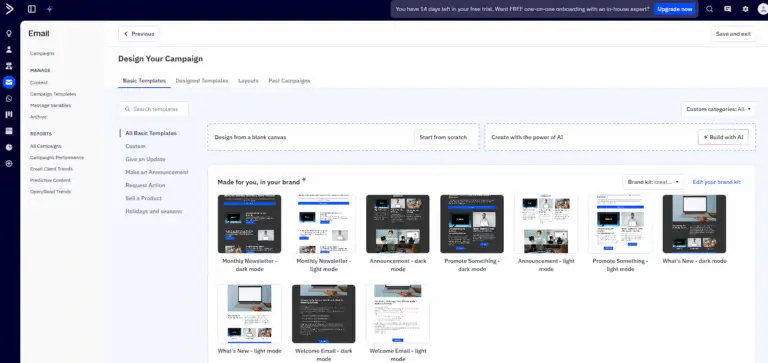Expand the Brand kit dropdown

653,182
